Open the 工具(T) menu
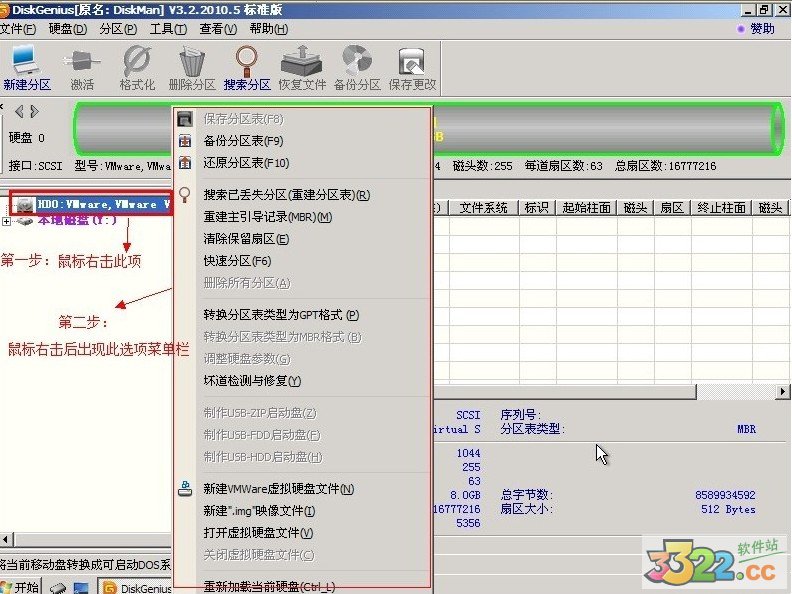792x594 pixels. [168, 29]
